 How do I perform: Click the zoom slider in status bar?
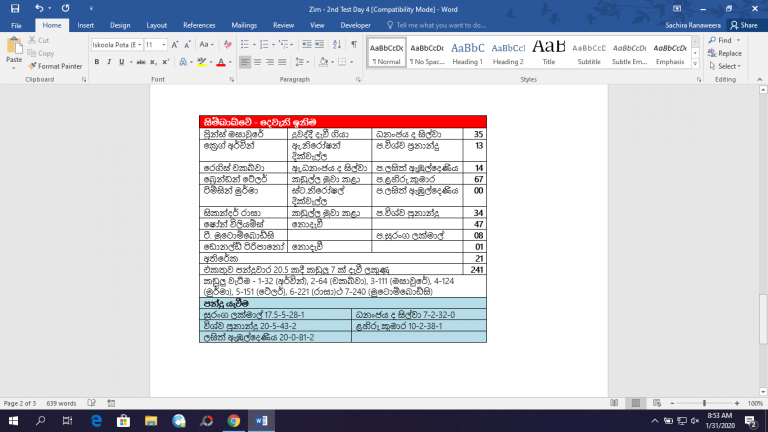pyautogui.click(x=704, y=403)
